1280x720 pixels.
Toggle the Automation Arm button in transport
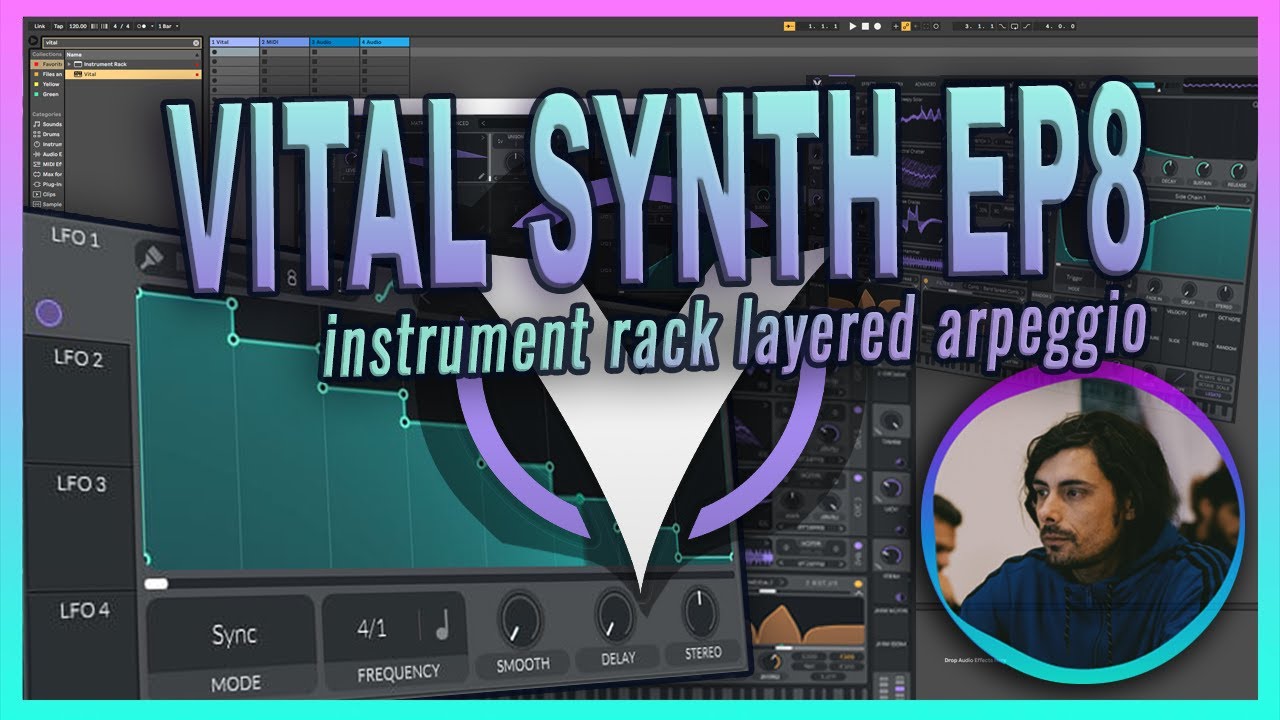pos(906,26)
